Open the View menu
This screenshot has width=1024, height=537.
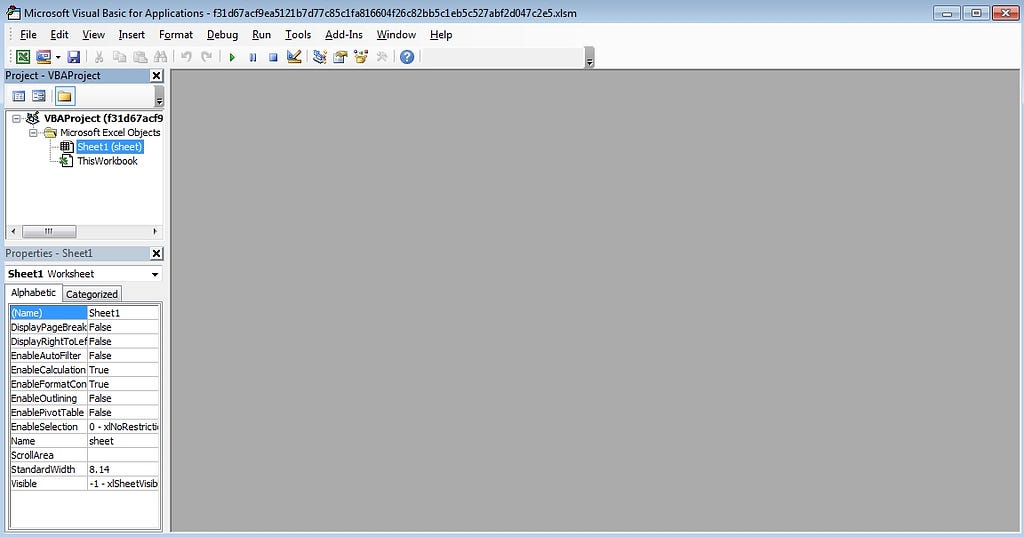[93, 35]
